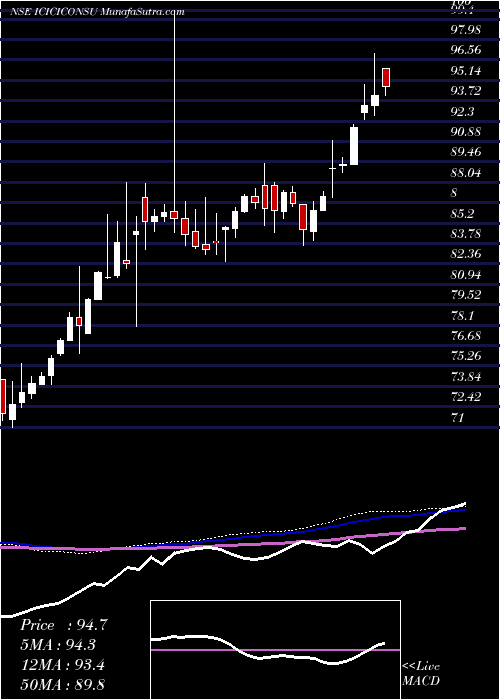Click the 73.84 price axis label
This screenshot has width=500, height=700.
point(466,377)
